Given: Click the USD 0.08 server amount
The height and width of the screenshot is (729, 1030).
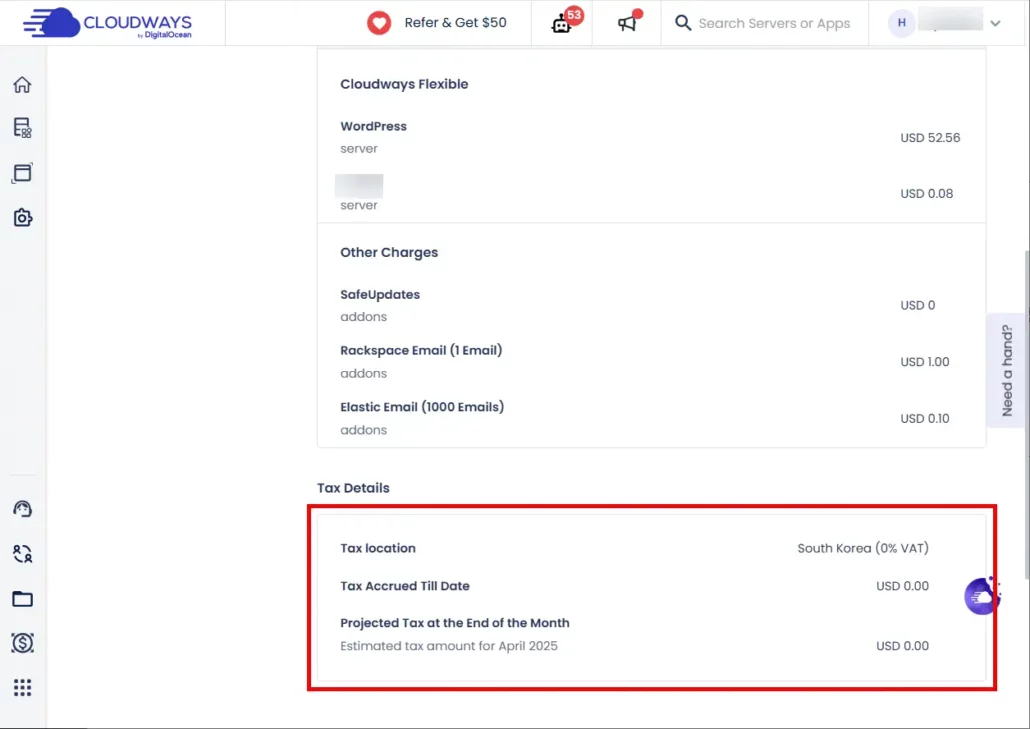Looking at the screenshot, I should point(926,194).
